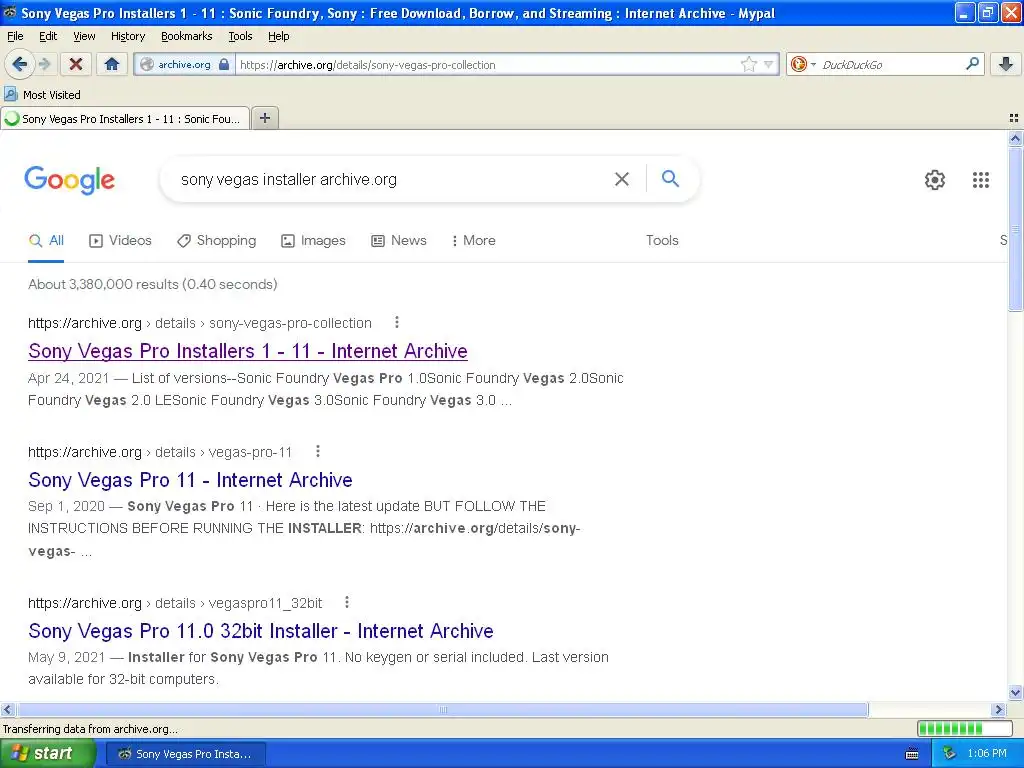Viewport: 1024px width, 768px height.
Task: Open the File menu
Action: tap(15, 36)
